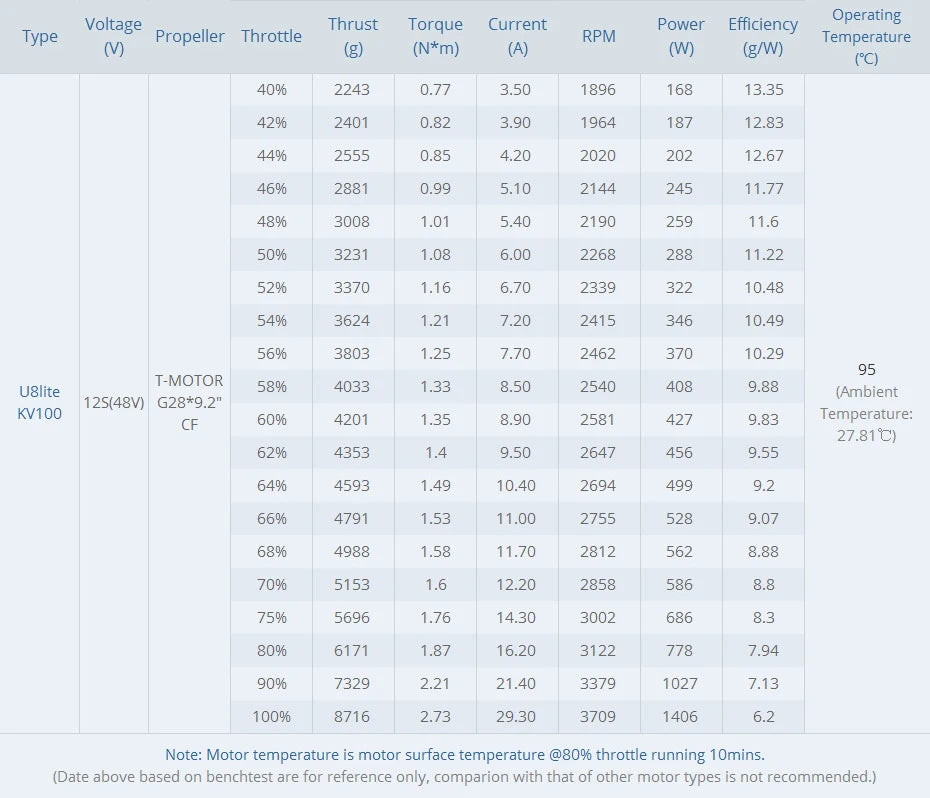Click the U8lite KV100 type cell

coord(40,403)
